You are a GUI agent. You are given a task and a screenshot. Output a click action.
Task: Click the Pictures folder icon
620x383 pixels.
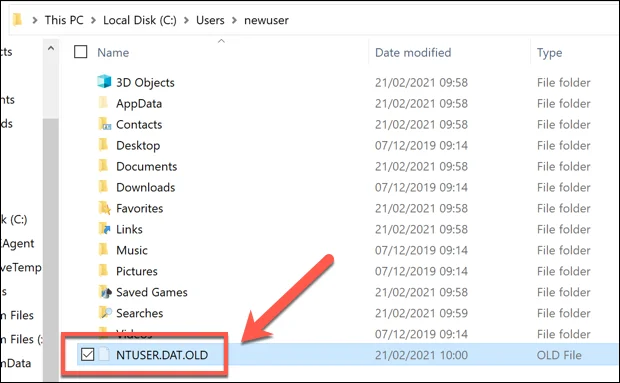point(103,270)
